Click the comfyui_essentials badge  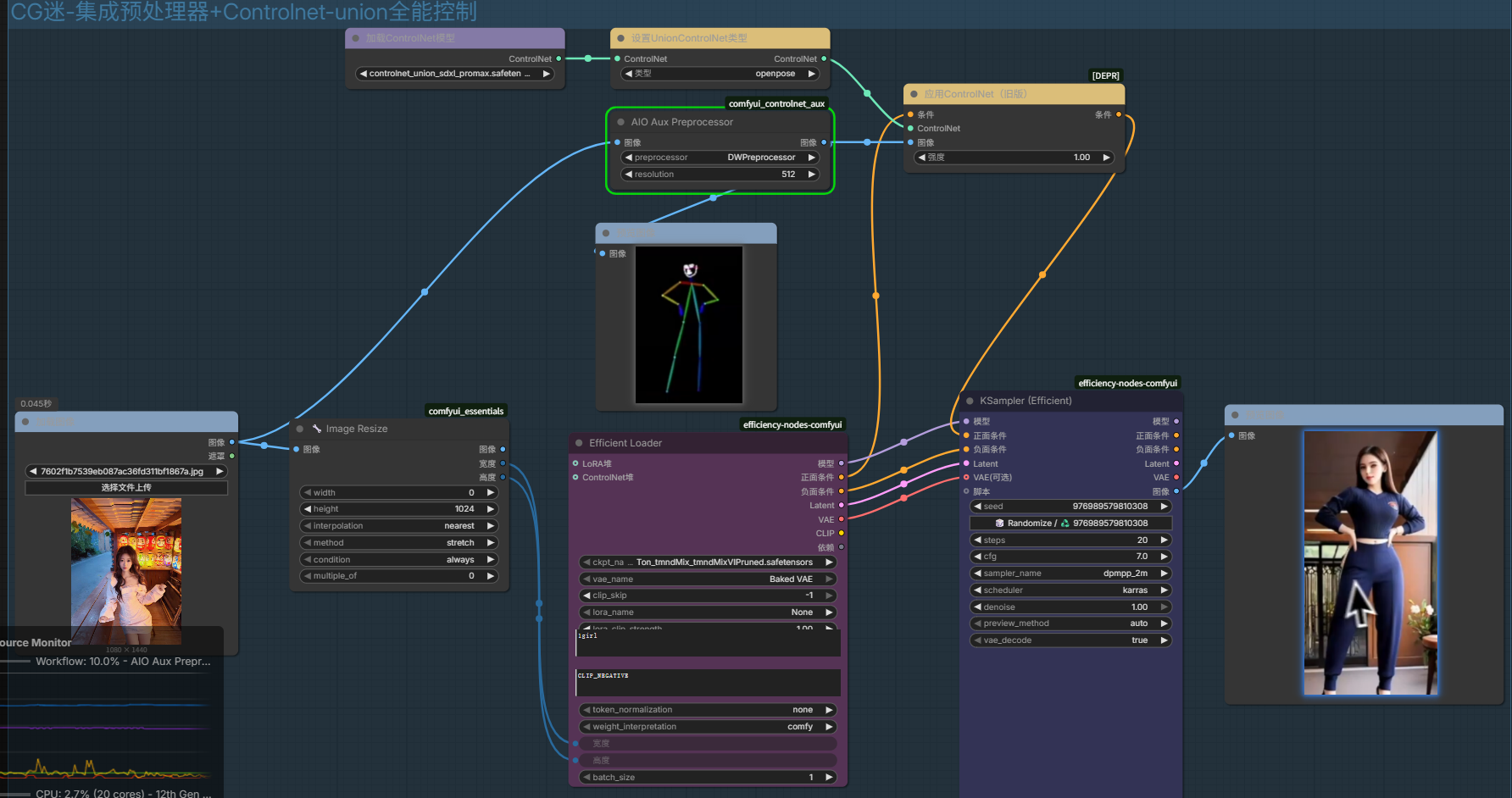pos(466,412)
